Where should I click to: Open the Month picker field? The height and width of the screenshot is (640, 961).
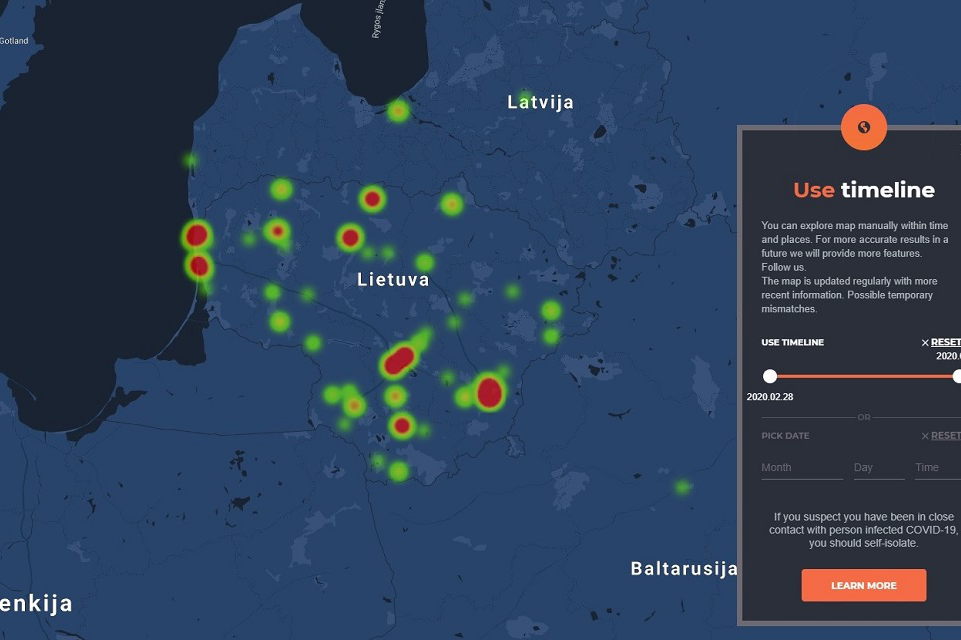pyautogui.click(x=801, y=468)
